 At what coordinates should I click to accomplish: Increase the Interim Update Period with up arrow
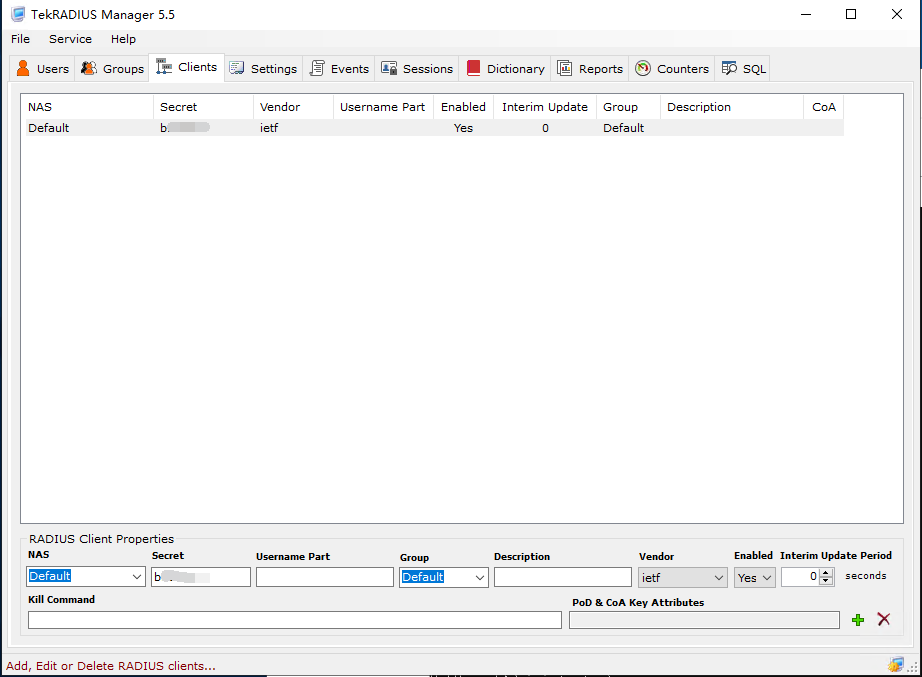(826, 573)
